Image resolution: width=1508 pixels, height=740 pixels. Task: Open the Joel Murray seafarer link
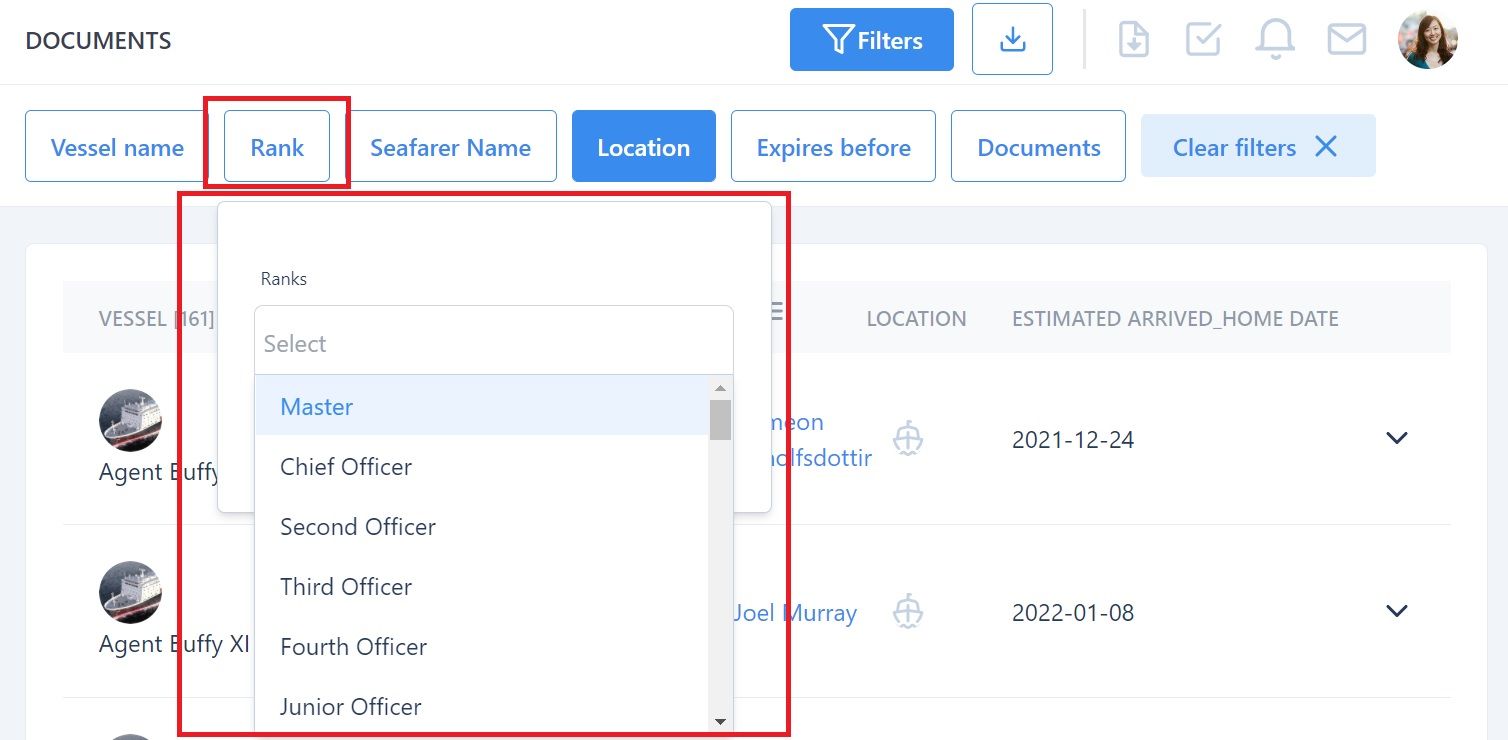tap(796, 612)
